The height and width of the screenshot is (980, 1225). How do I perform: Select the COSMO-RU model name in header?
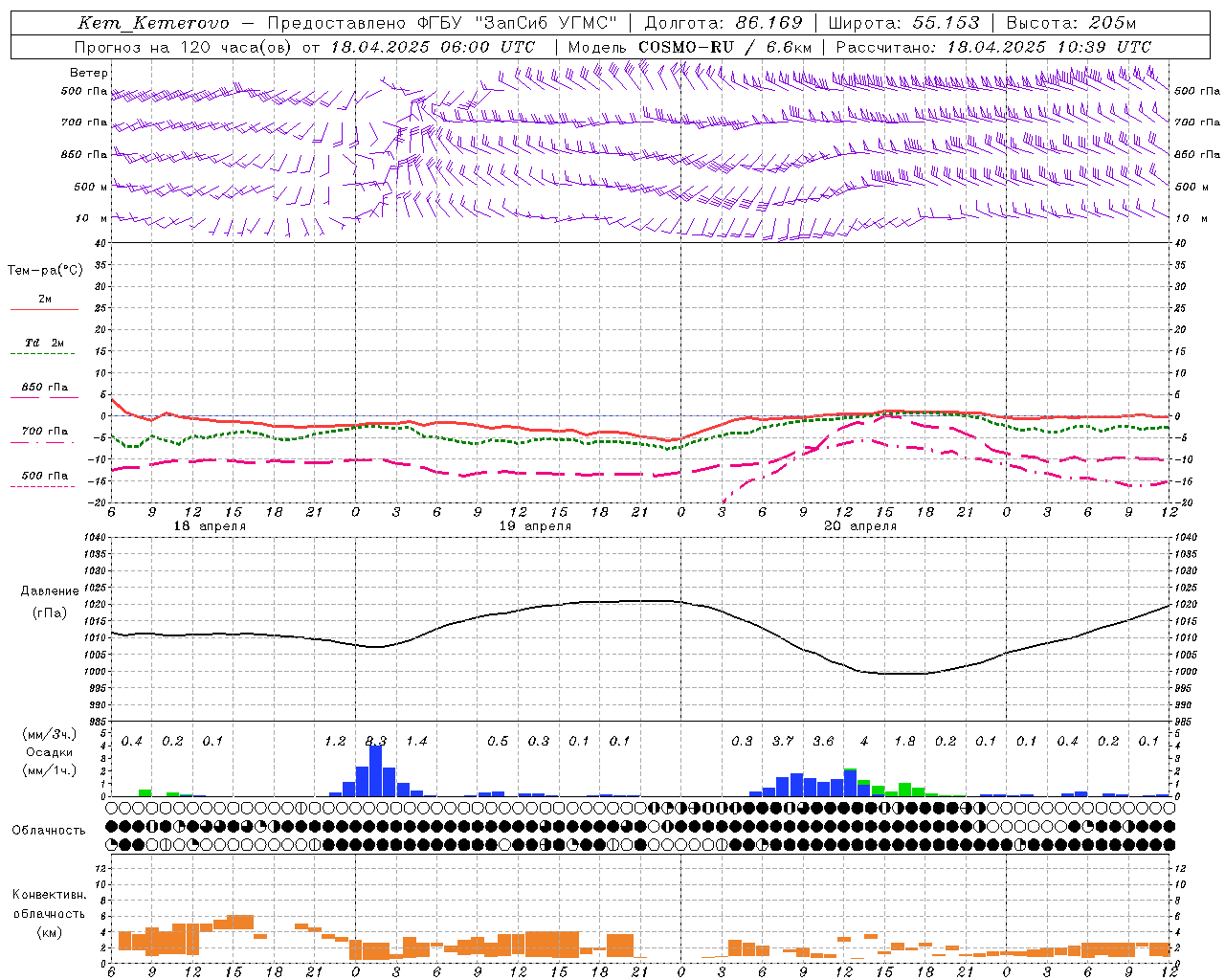click(685, 47)
